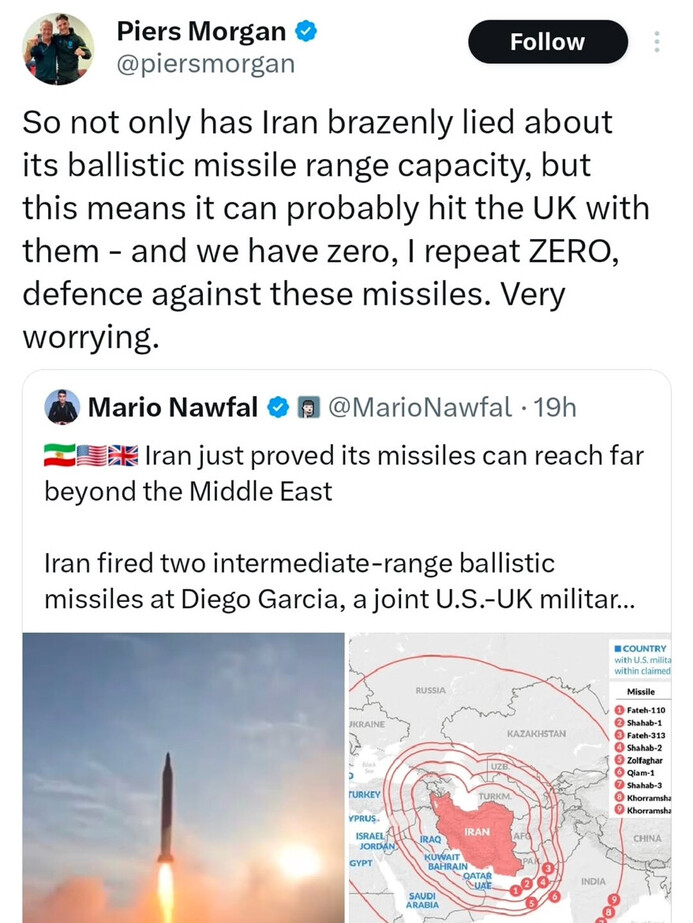The width and height of the screenshot is (693, 923).
Task: Click the affiliate badge icon before @MarioNawfal
Action: click(308, 408)
